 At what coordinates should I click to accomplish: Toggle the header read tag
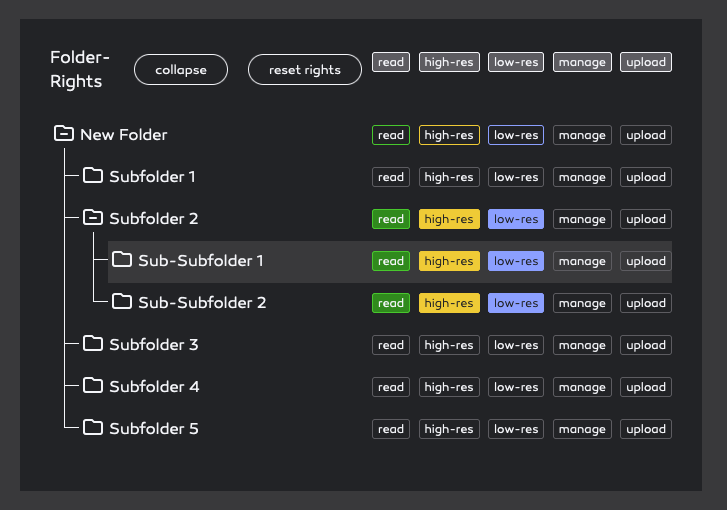391,62
